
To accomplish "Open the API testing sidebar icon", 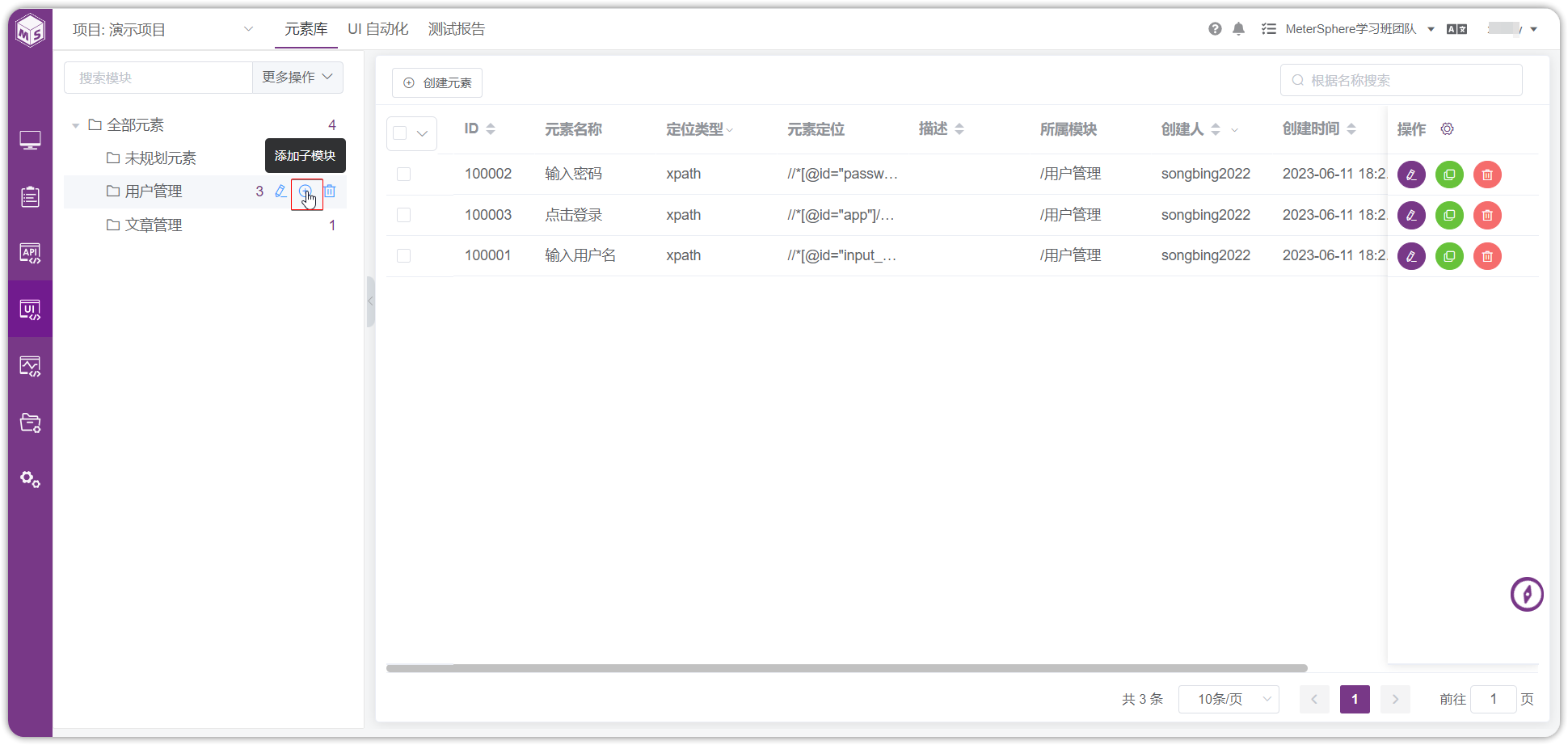I will [x=31, y=253].
